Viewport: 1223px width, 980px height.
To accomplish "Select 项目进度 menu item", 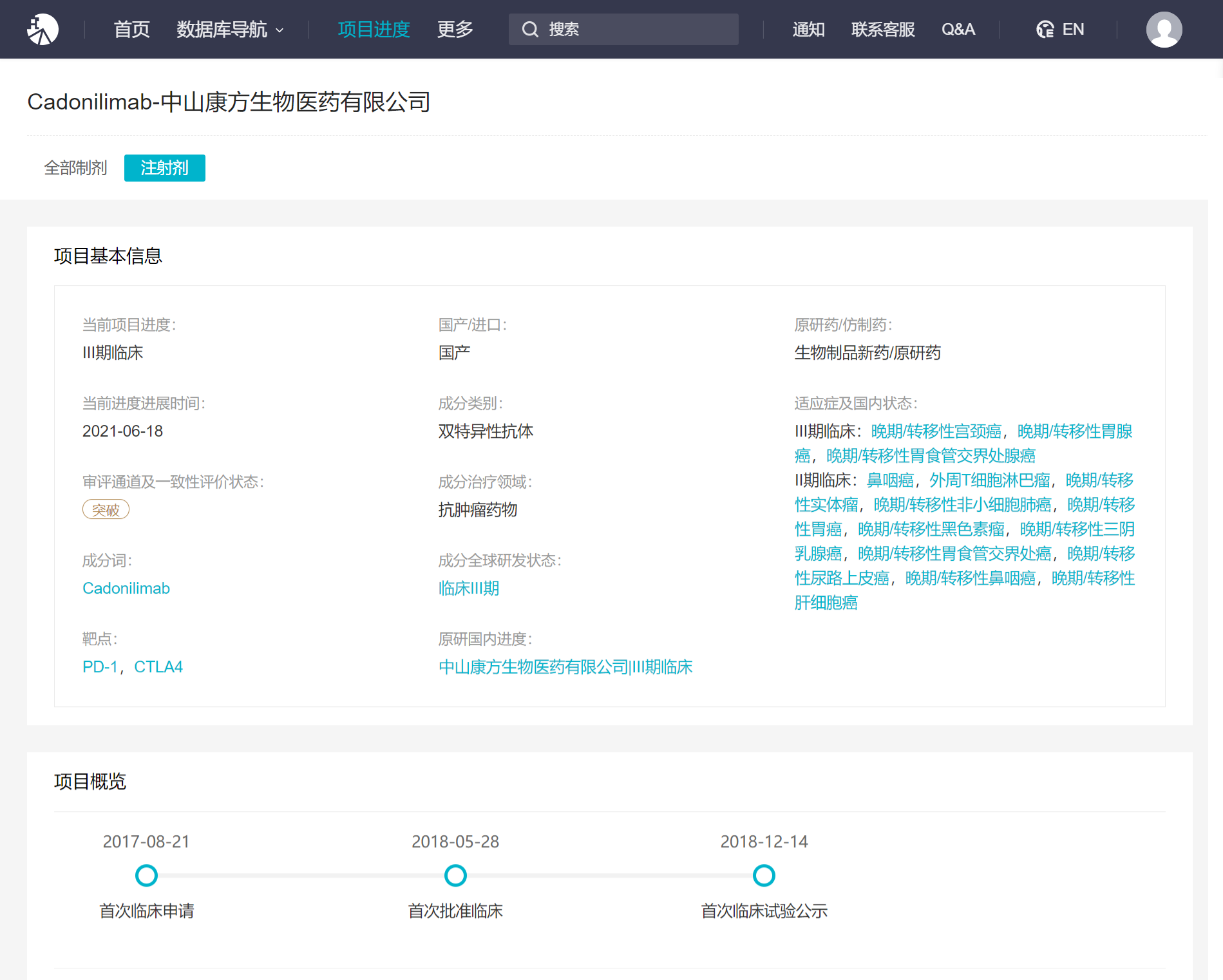I will point(374,30).
